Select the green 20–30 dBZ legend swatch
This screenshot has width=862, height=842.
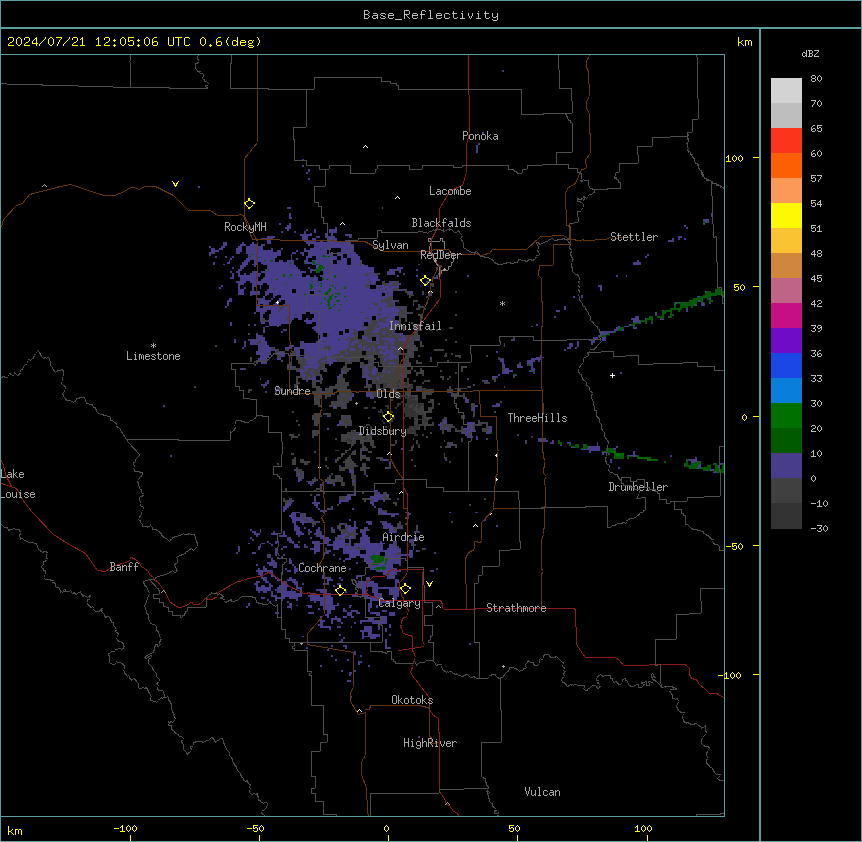786,416
